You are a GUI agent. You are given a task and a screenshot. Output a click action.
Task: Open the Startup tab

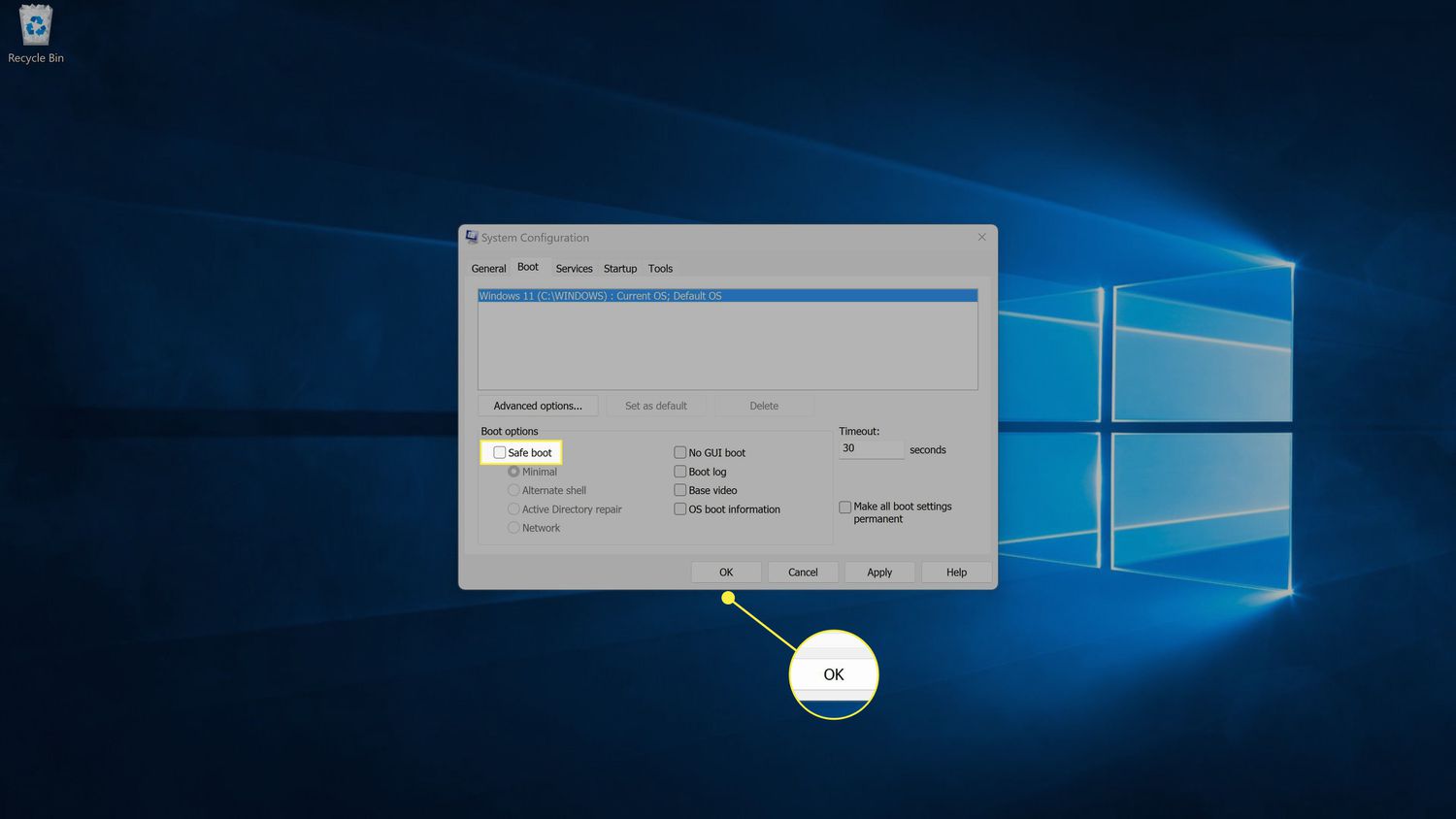[620, 269]
